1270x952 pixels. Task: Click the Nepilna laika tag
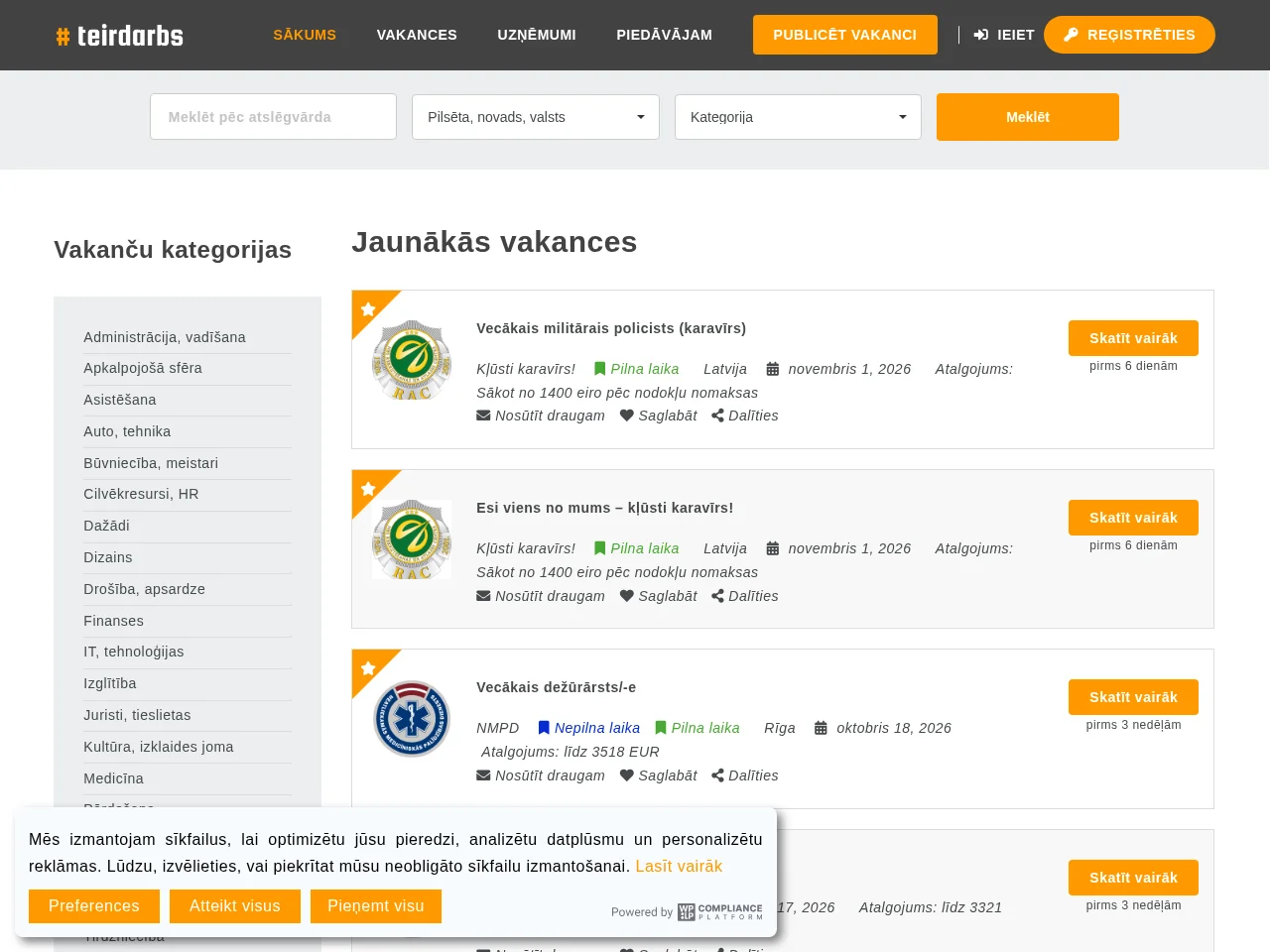589,728
